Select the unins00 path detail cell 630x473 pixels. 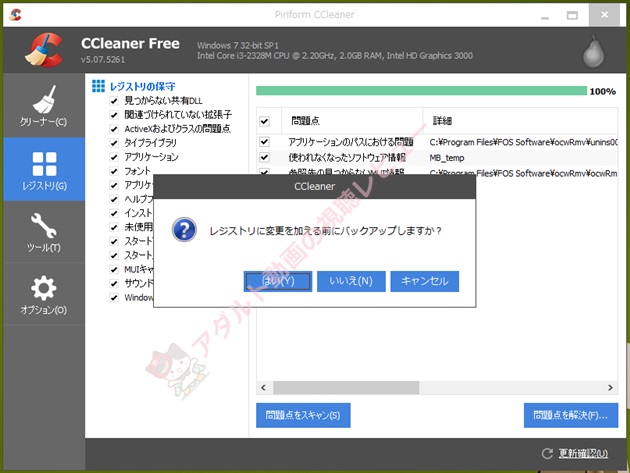[x=523, y=142]
